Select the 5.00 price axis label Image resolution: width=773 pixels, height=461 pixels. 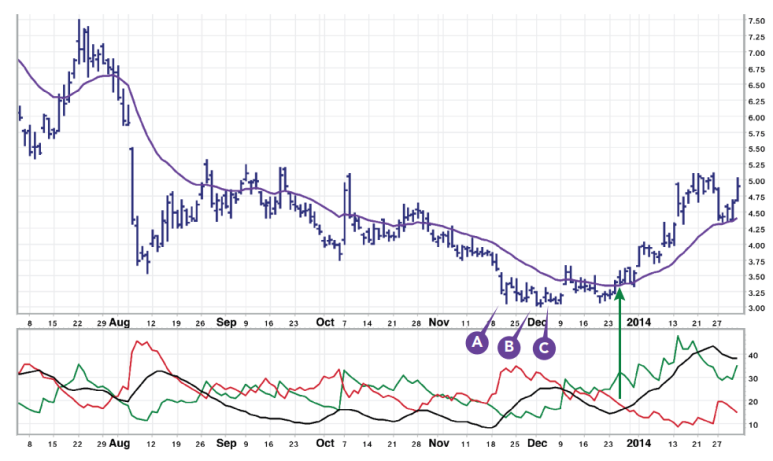757,181
